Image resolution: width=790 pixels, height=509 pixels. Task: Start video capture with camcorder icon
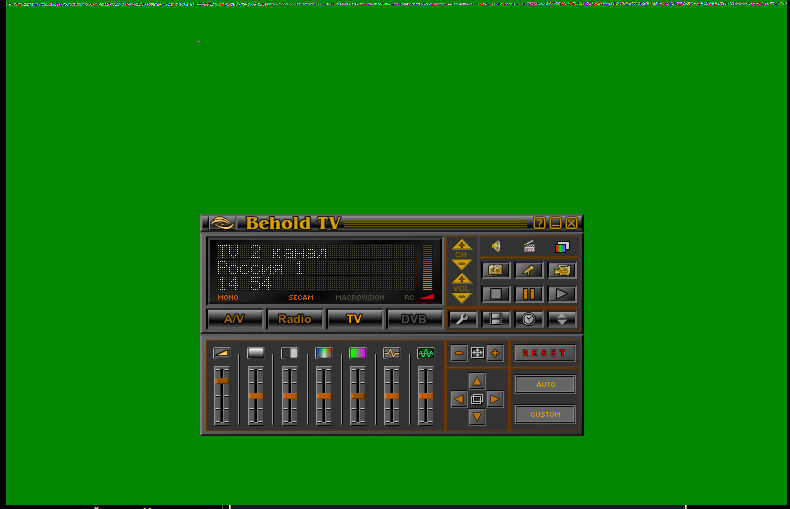point(562,270)
